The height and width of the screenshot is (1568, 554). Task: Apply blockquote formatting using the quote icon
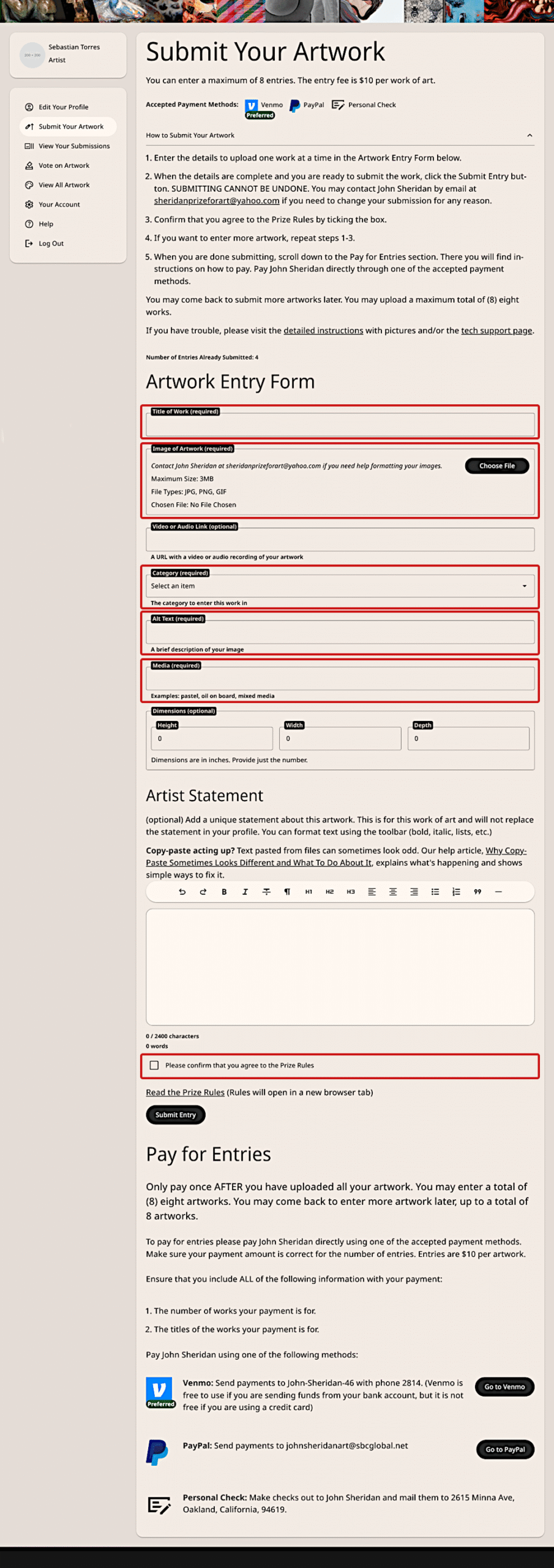477,892
